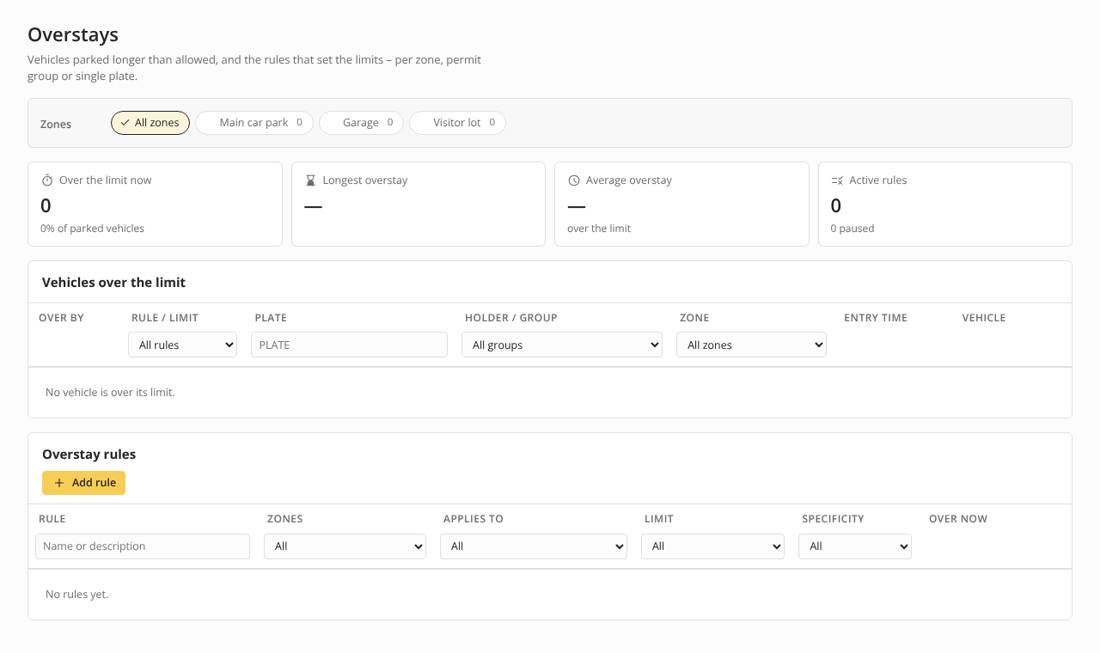Viewport: 1100px width, 653px height.
Task: Click the No rules yet message
Action: click(76, 594)
